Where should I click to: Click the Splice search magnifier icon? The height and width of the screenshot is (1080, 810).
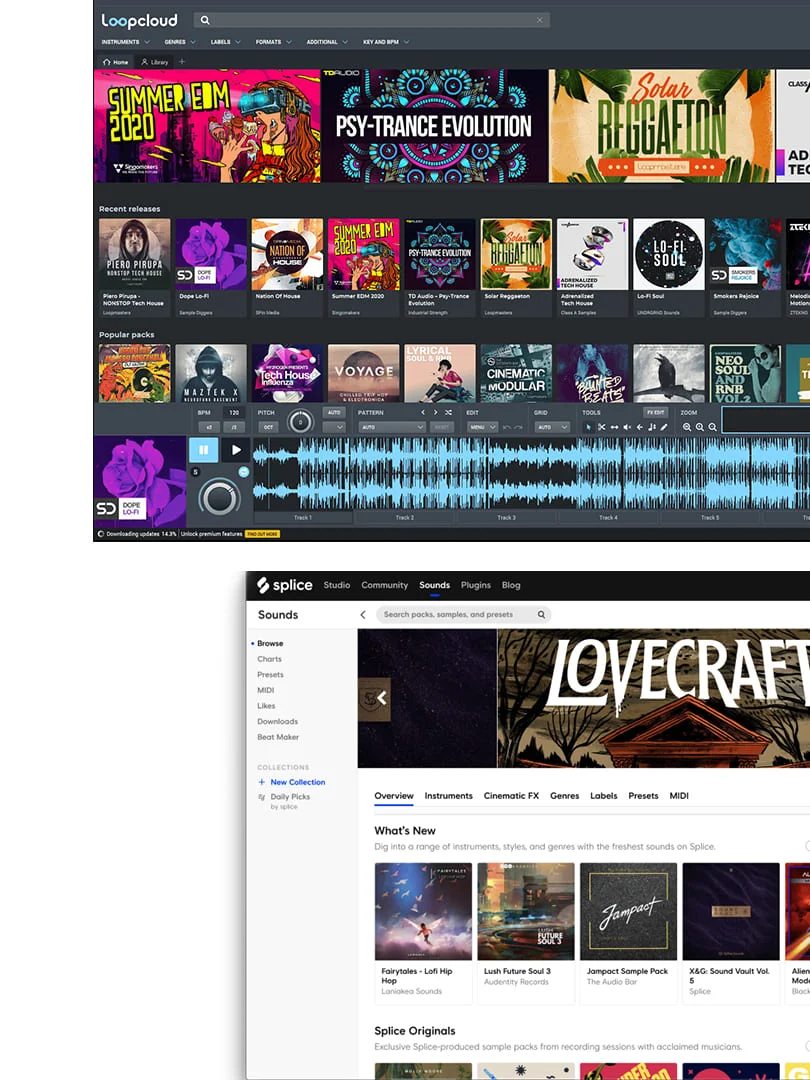tap(541, 614)
